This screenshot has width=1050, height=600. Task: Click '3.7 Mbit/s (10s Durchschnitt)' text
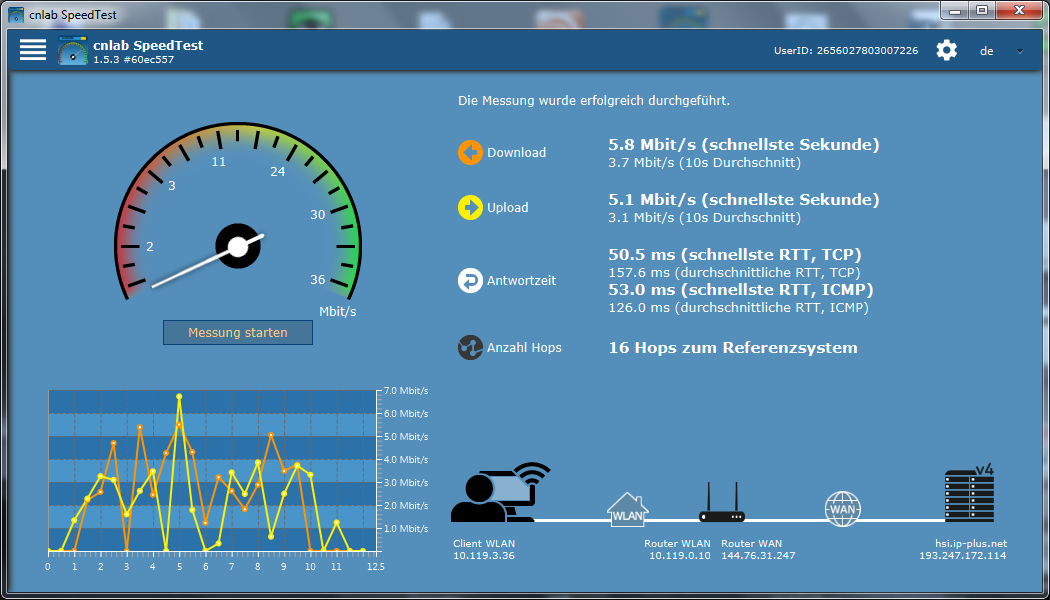[x=704, y=163]
